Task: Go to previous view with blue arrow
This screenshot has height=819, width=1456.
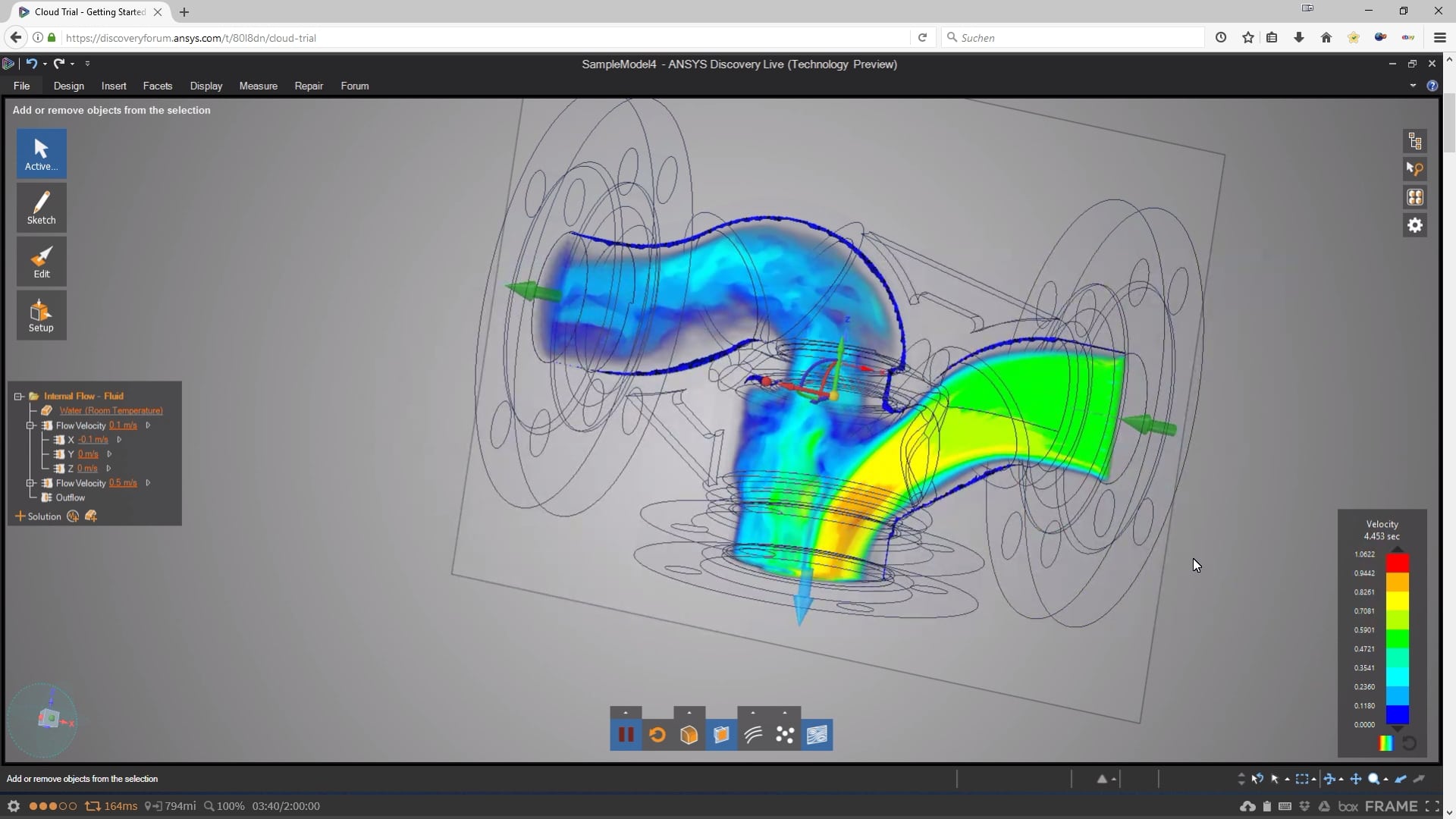Action: (x=1401, y=779)
